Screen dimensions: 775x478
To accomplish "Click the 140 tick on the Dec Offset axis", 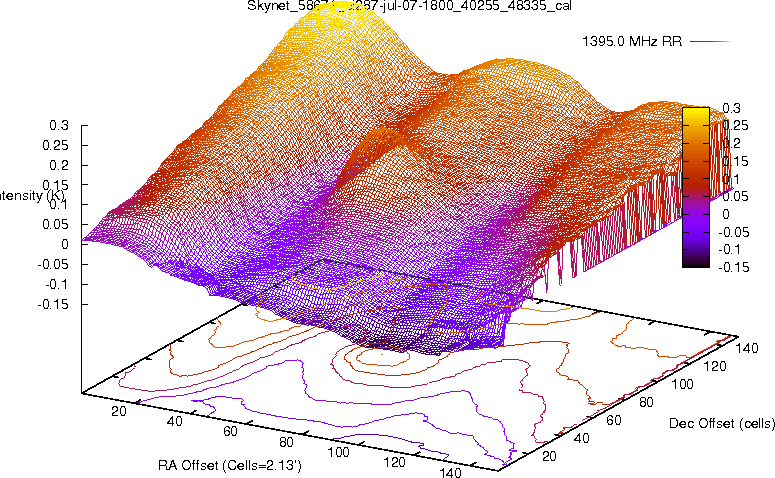I will [x=747, y=348].
